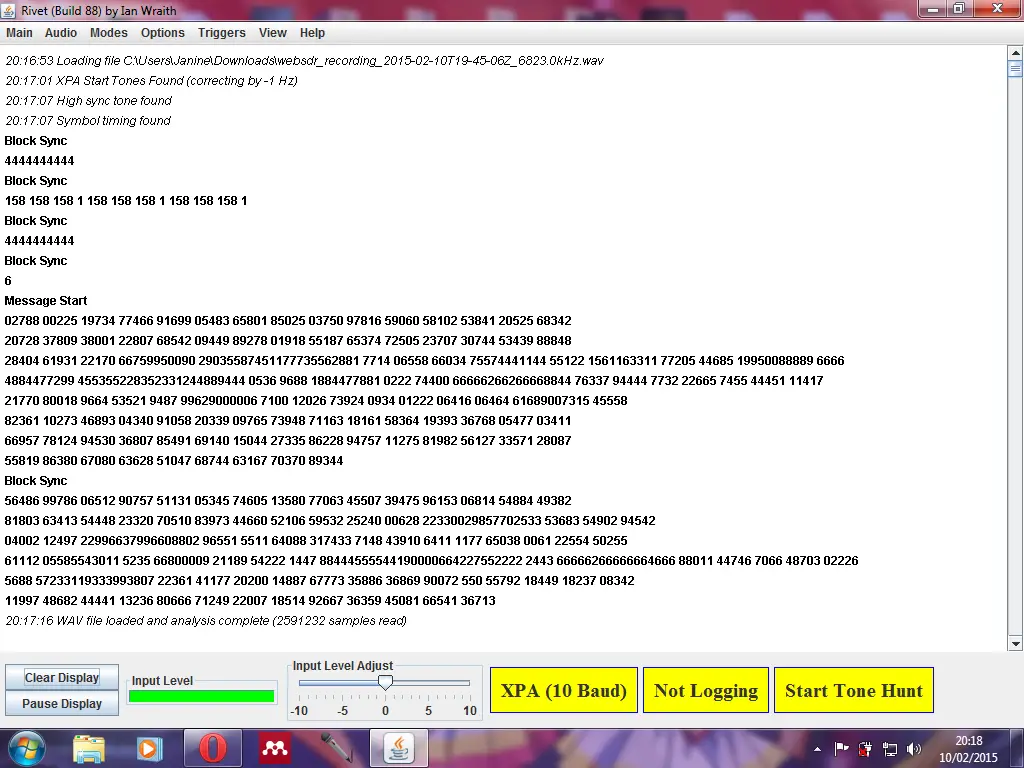The width and height of the screenshot is (1024, 768).
Task: Open the Action Center flag icon
Action: (841, 748)
